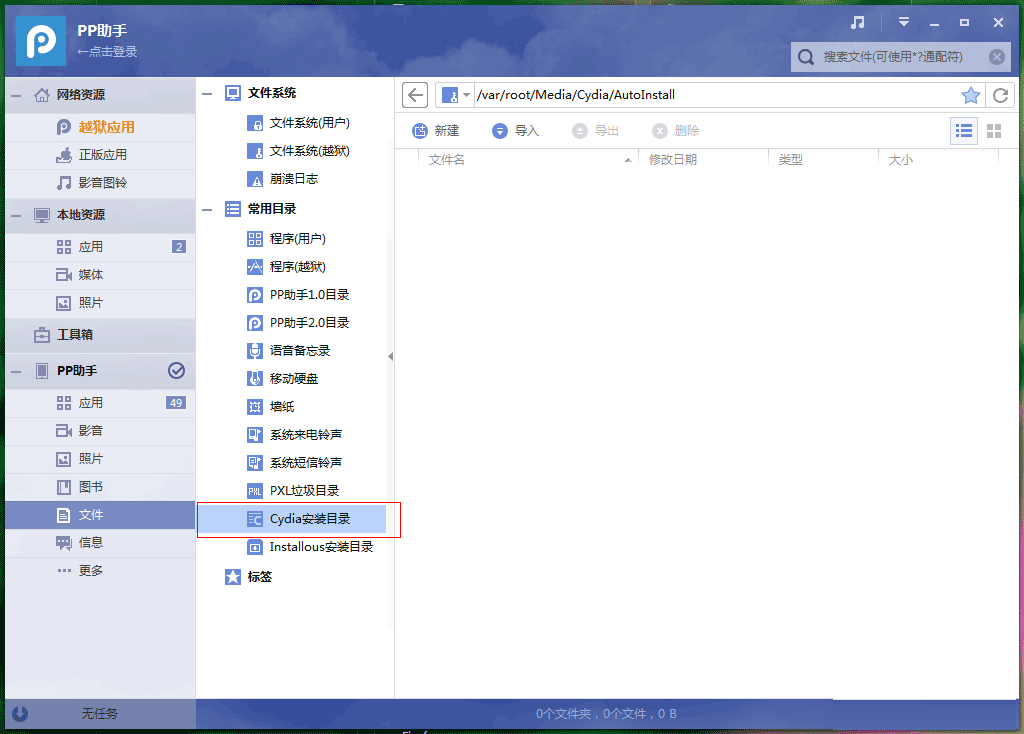
Task: Toggle the device checkmark next to PP助手
Action: [x=176, y=371]
